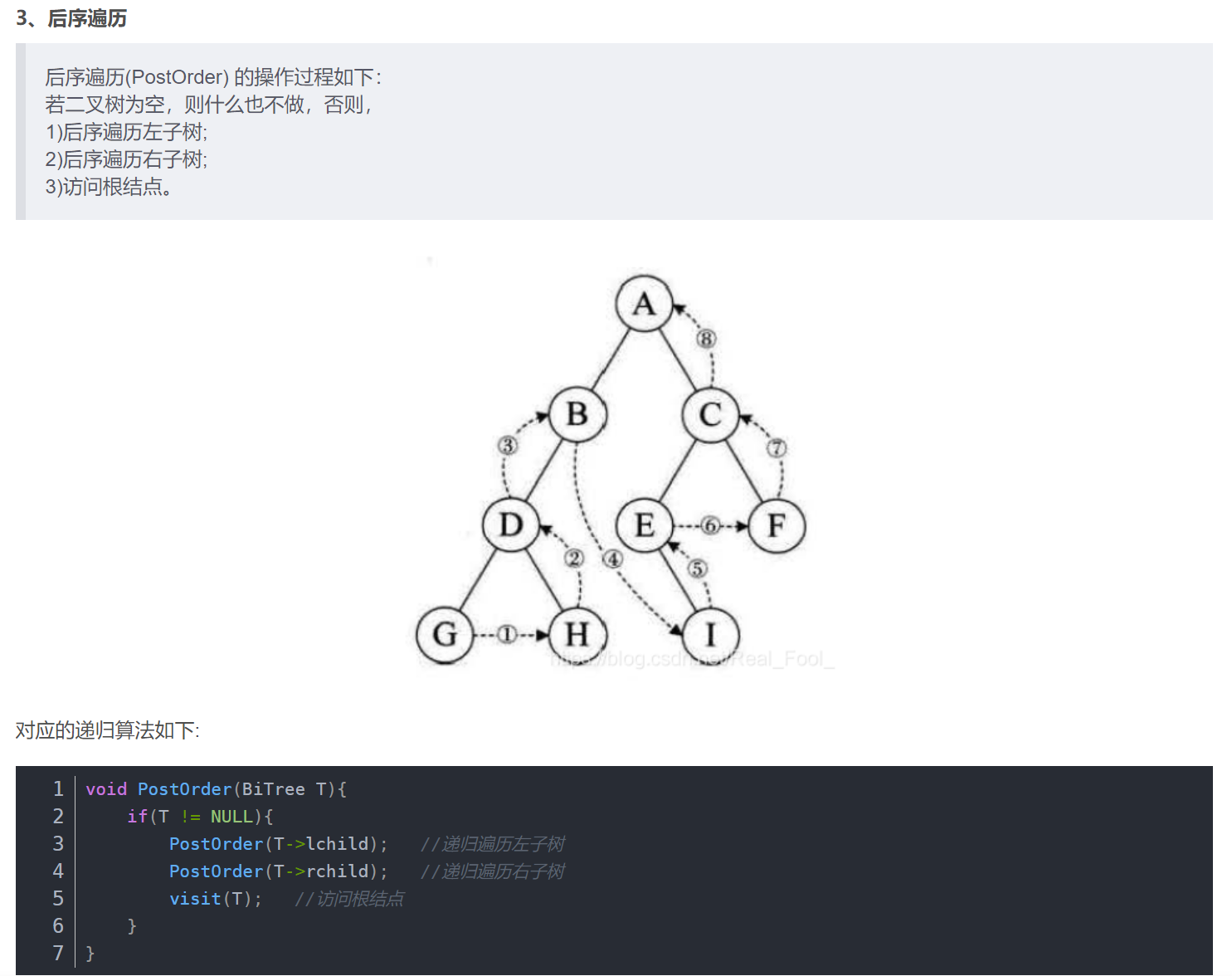
Task: Click step marker ⑦ beside node C
Action: (x=776, y=448)
